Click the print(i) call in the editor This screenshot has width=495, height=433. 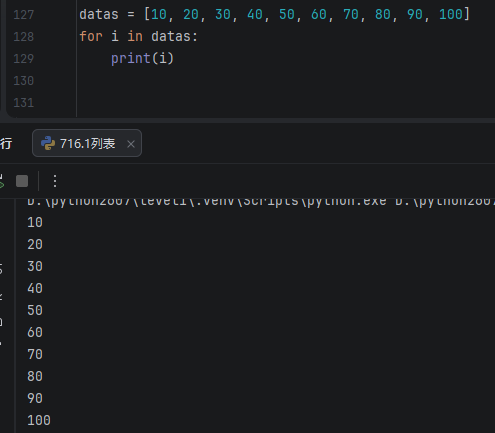pos(142,59)
